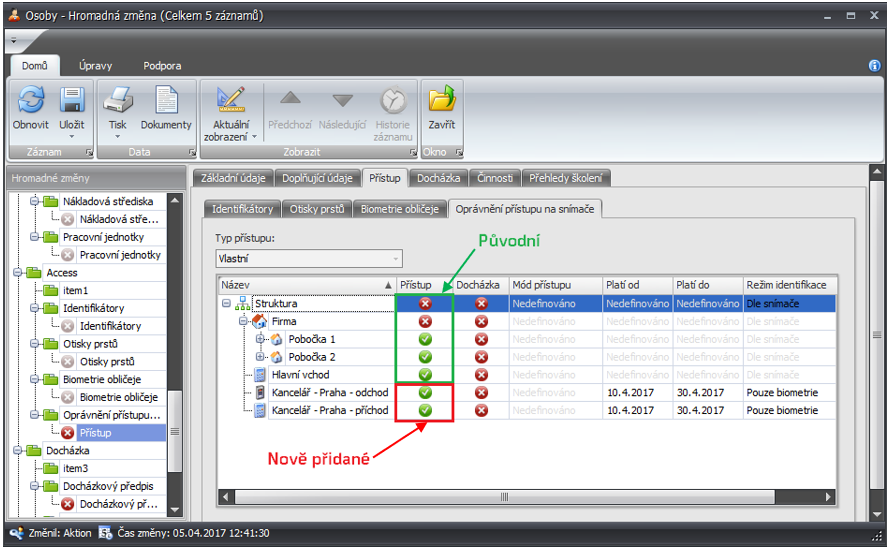Toggle Přístup for Pobočka 2
The width and height of the screenshot is (889, 547).
click(425, 357)
